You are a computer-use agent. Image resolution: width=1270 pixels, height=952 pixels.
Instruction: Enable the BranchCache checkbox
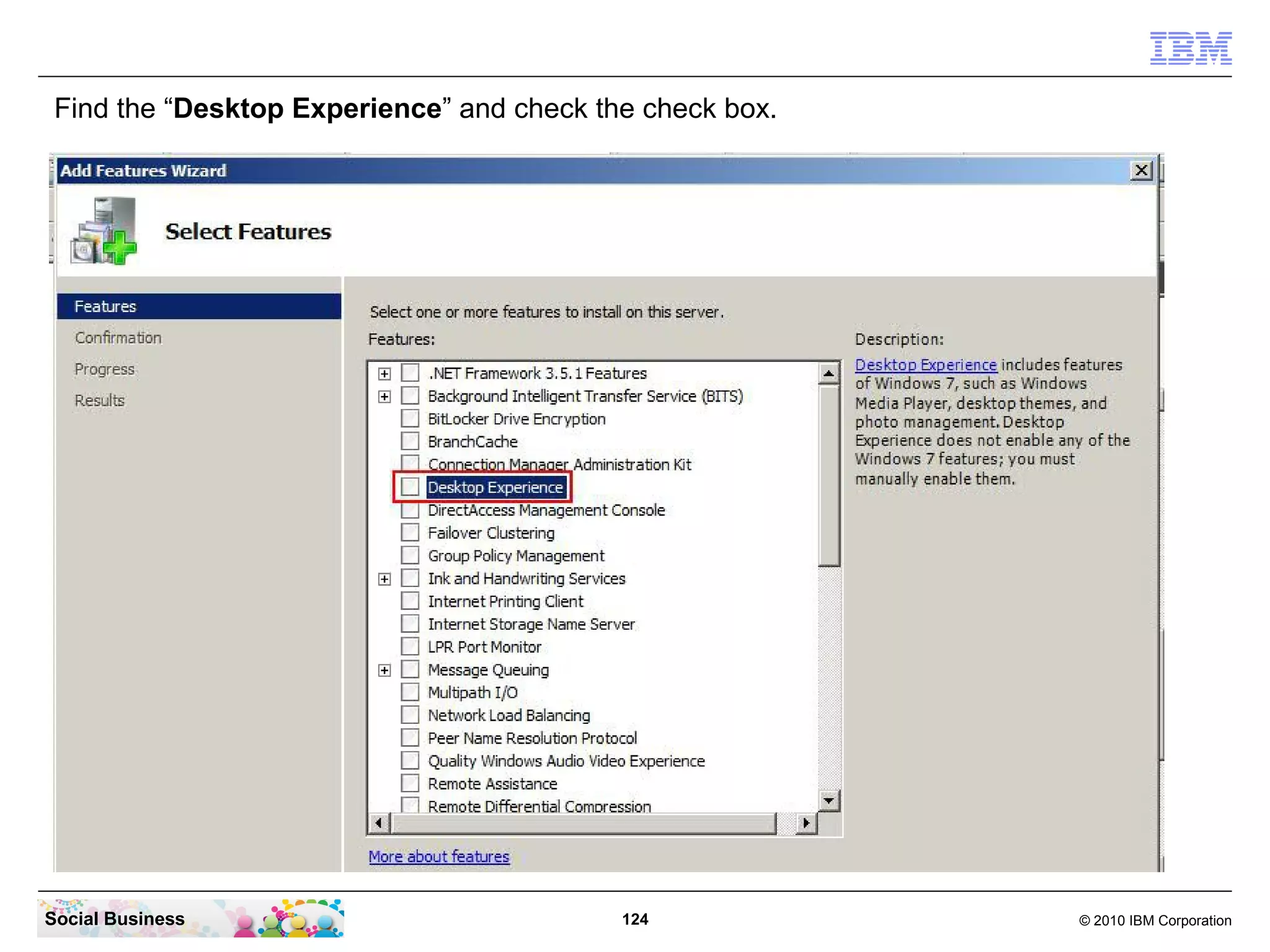(410, 442)
